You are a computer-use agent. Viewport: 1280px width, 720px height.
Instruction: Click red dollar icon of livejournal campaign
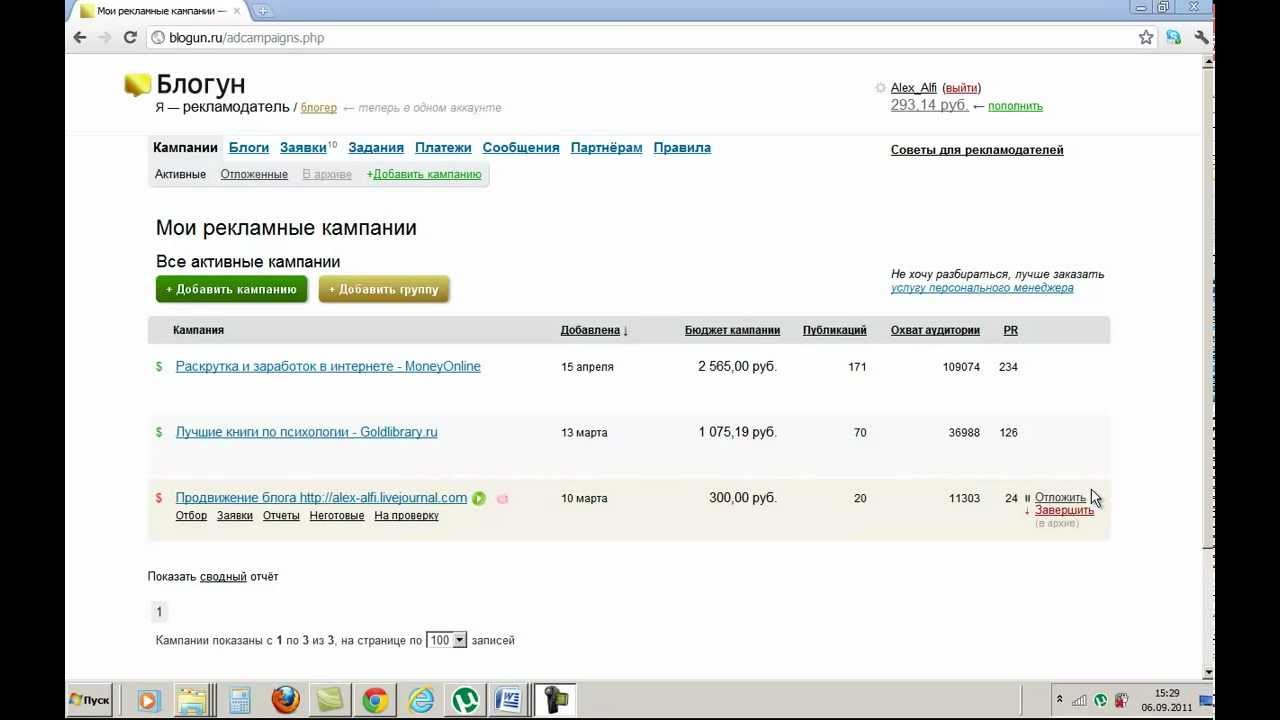tap(159, 498)
